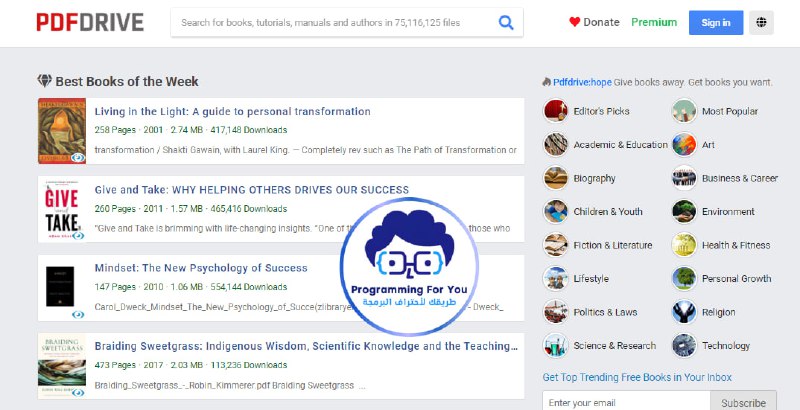Preview Give and Take via eye icon
800x410 pixels.
[78, 236]
